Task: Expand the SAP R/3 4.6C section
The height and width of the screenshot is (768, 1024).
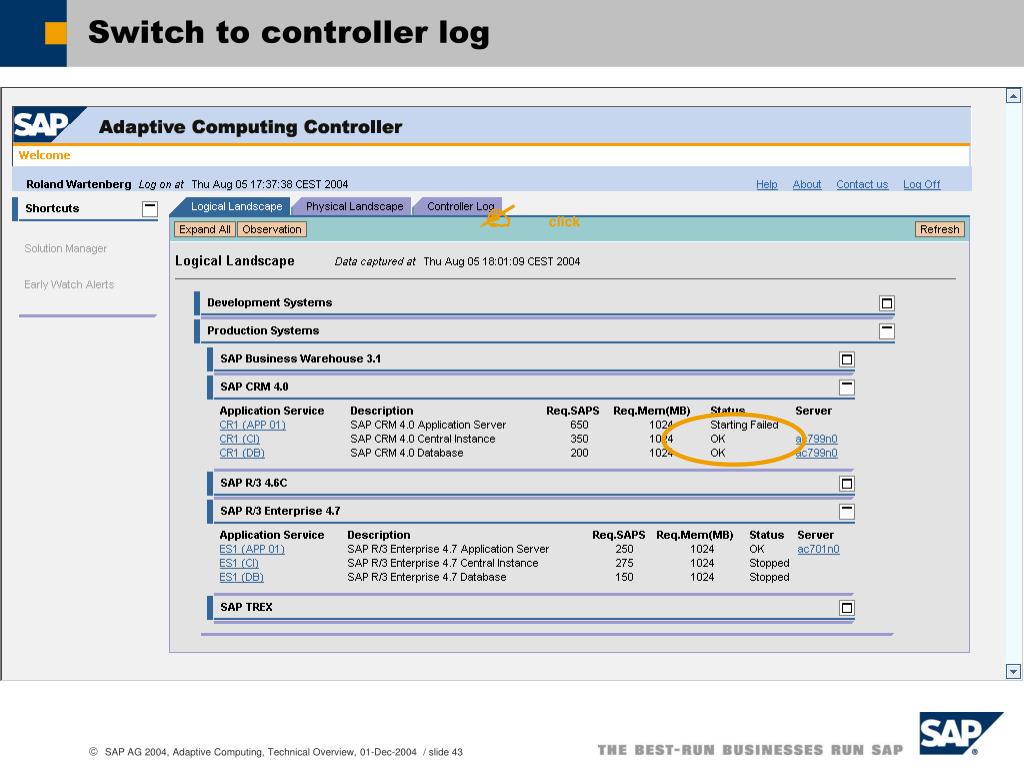Action: click(846, 483)
